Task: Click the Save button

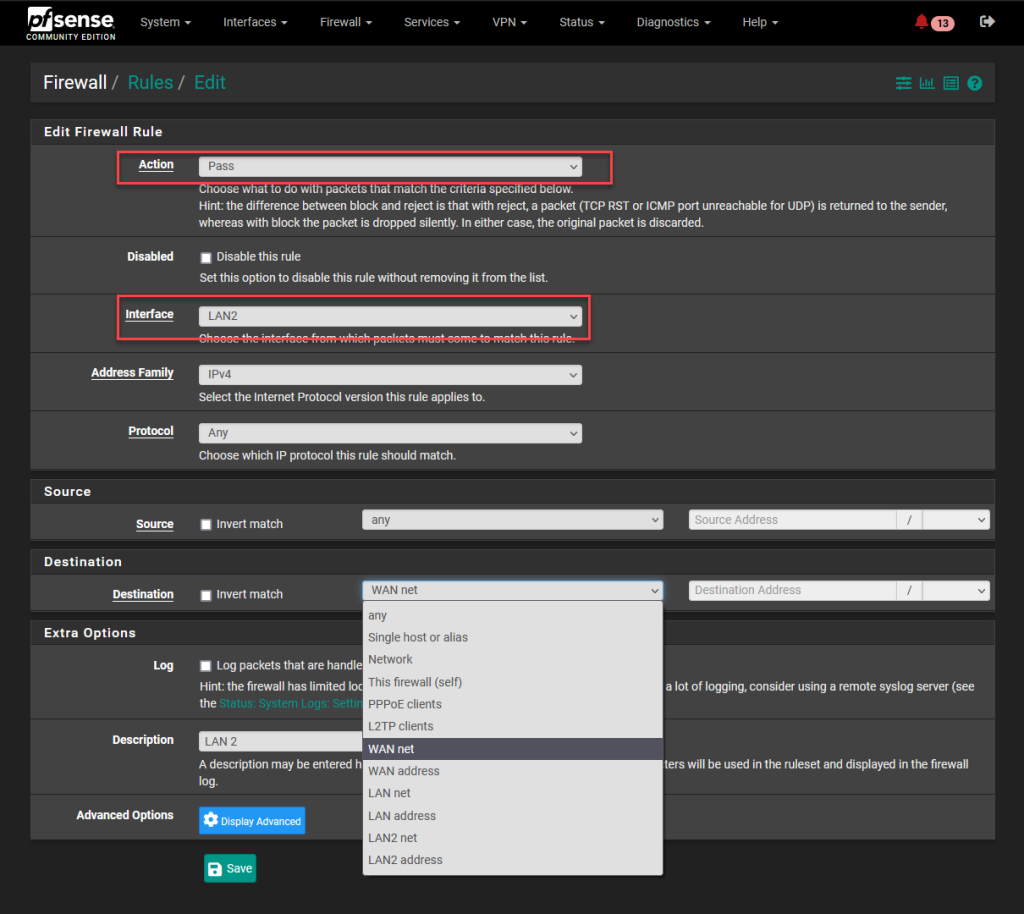Action: coord(230,868)
